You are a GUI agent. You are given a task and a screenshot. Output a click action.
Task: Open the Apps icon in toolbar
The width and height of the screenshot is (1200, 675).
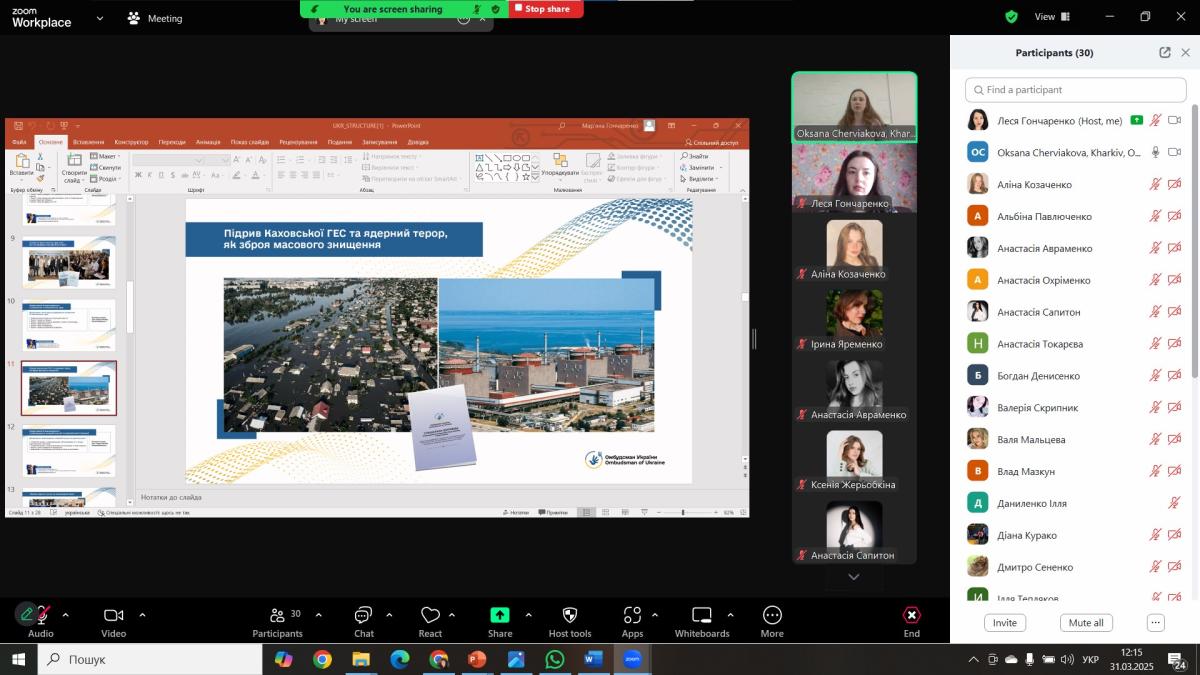click(632, 615)
